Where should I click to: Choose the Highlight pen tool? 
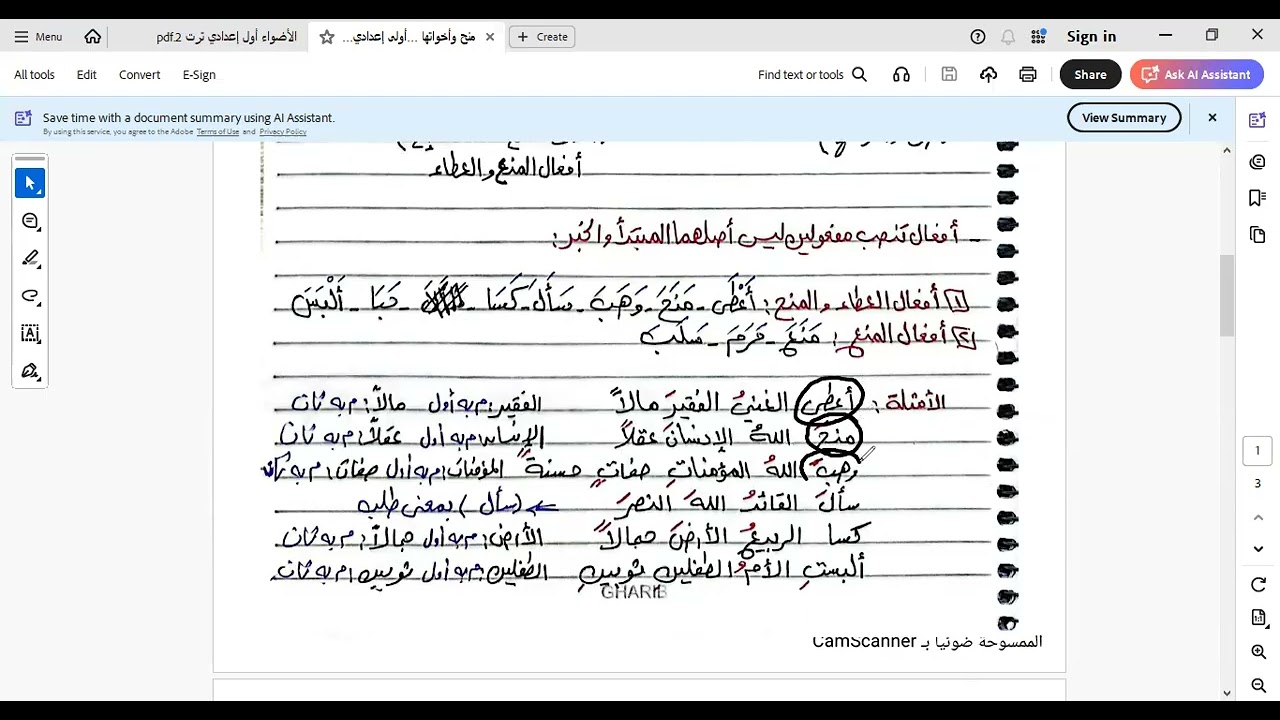pyautogui.click(x=30, y=259)
